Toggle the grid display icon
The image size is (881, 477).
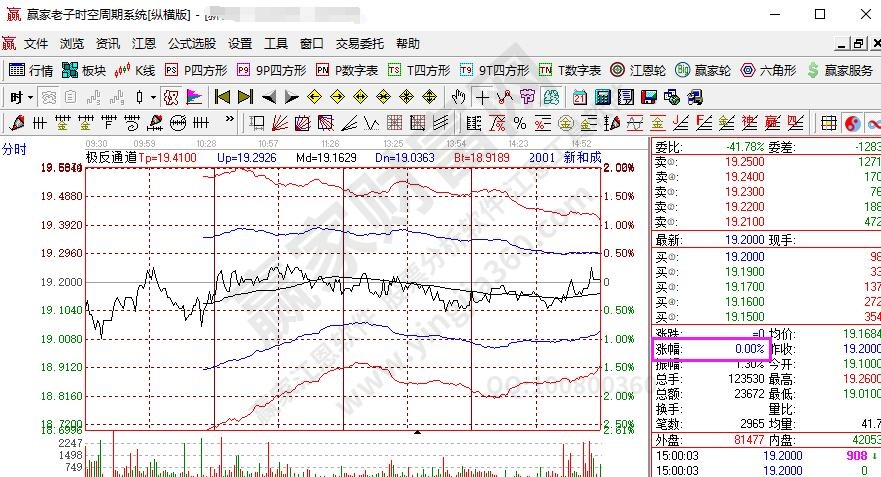pos(828,123)
